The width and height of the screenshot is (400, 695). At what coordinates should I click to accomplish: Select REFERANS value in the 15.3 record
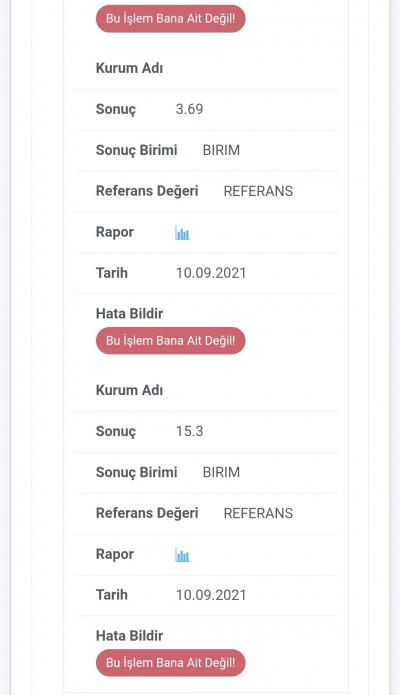[258, 513]
